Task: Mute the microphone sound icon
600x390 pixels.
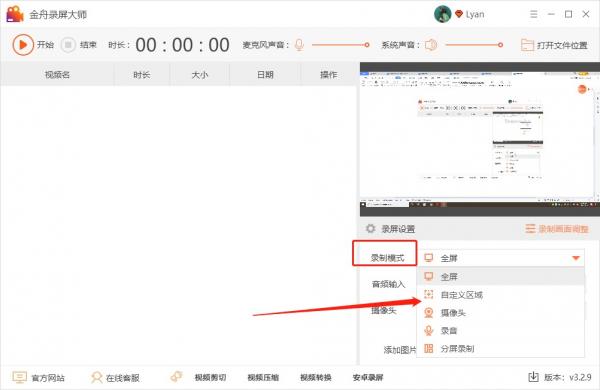Action: pos(299,45)
